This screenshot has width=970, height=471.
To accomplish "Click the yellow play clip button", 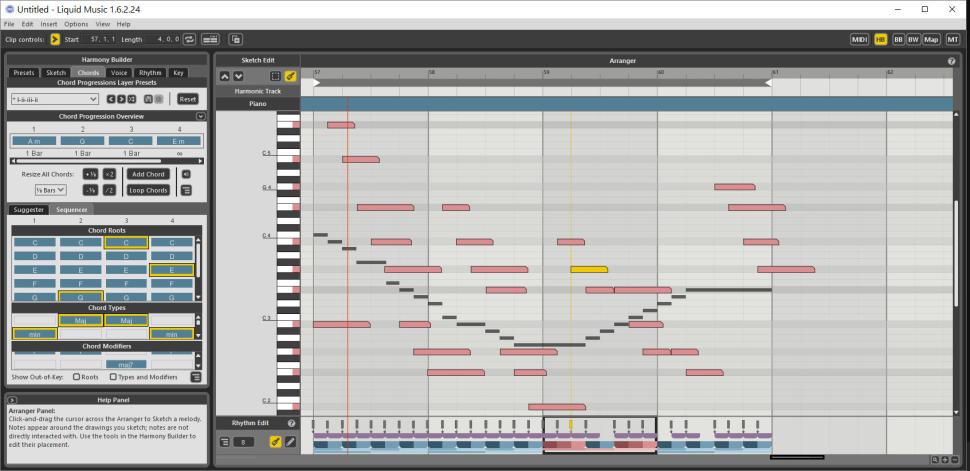I will (55, 39).
